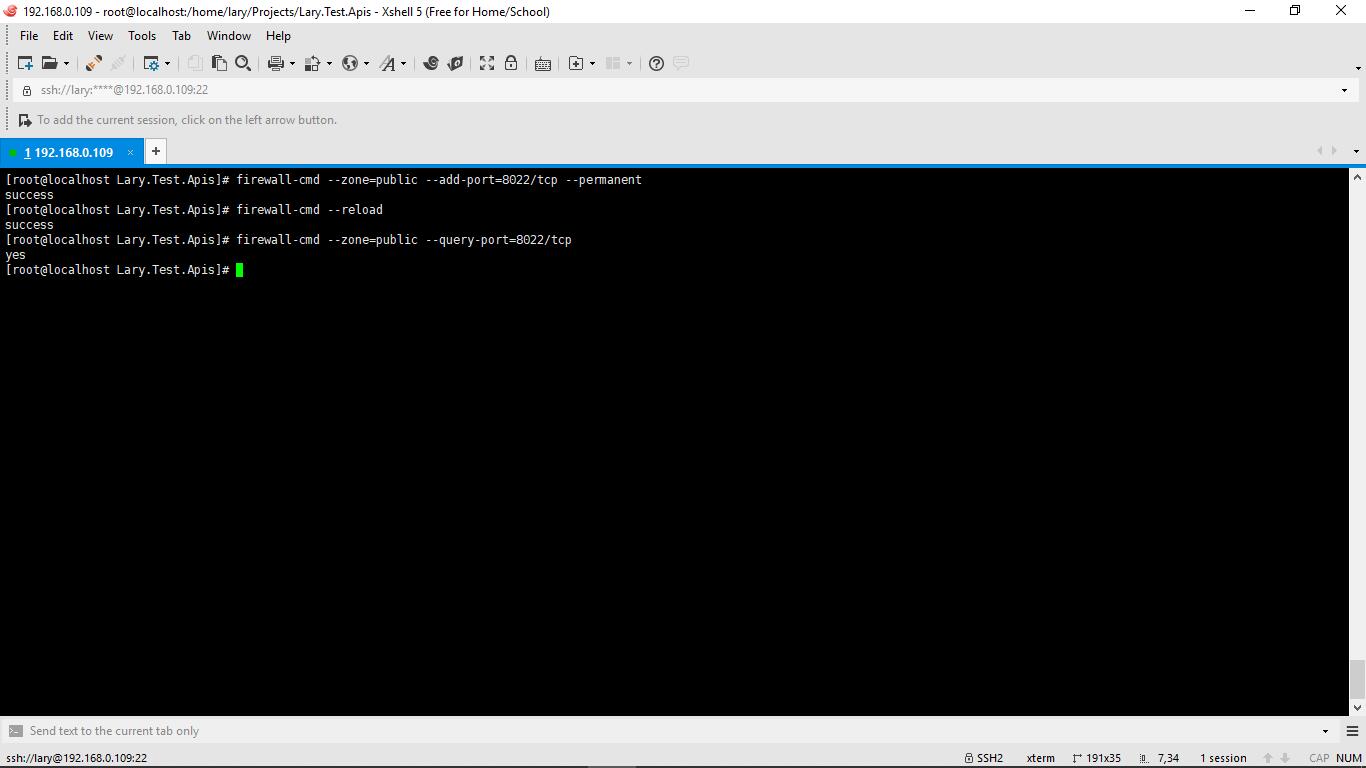Expand the file transfer dropdown arrow
The width and height of the screenshot is (1366, 768).
coord(329,63)
